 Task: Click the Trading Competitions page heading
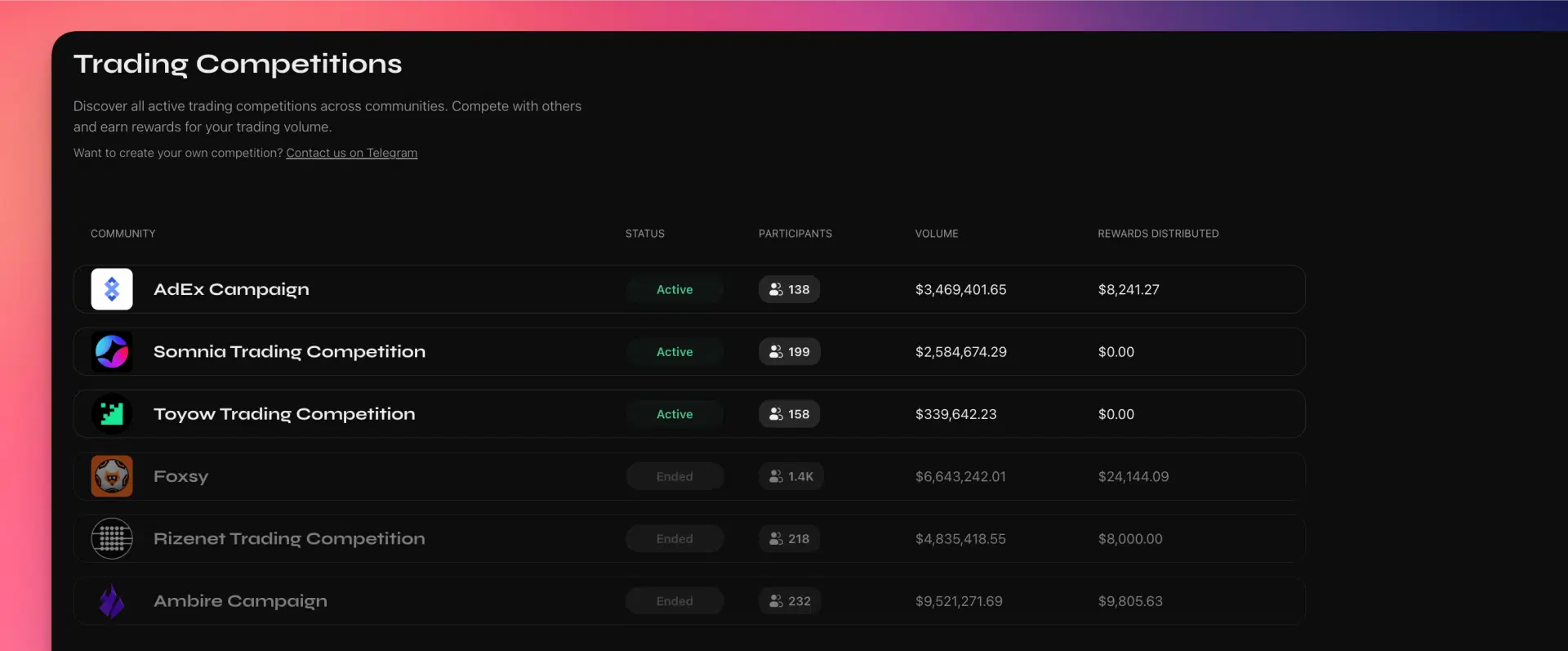[x=238, y=65]
